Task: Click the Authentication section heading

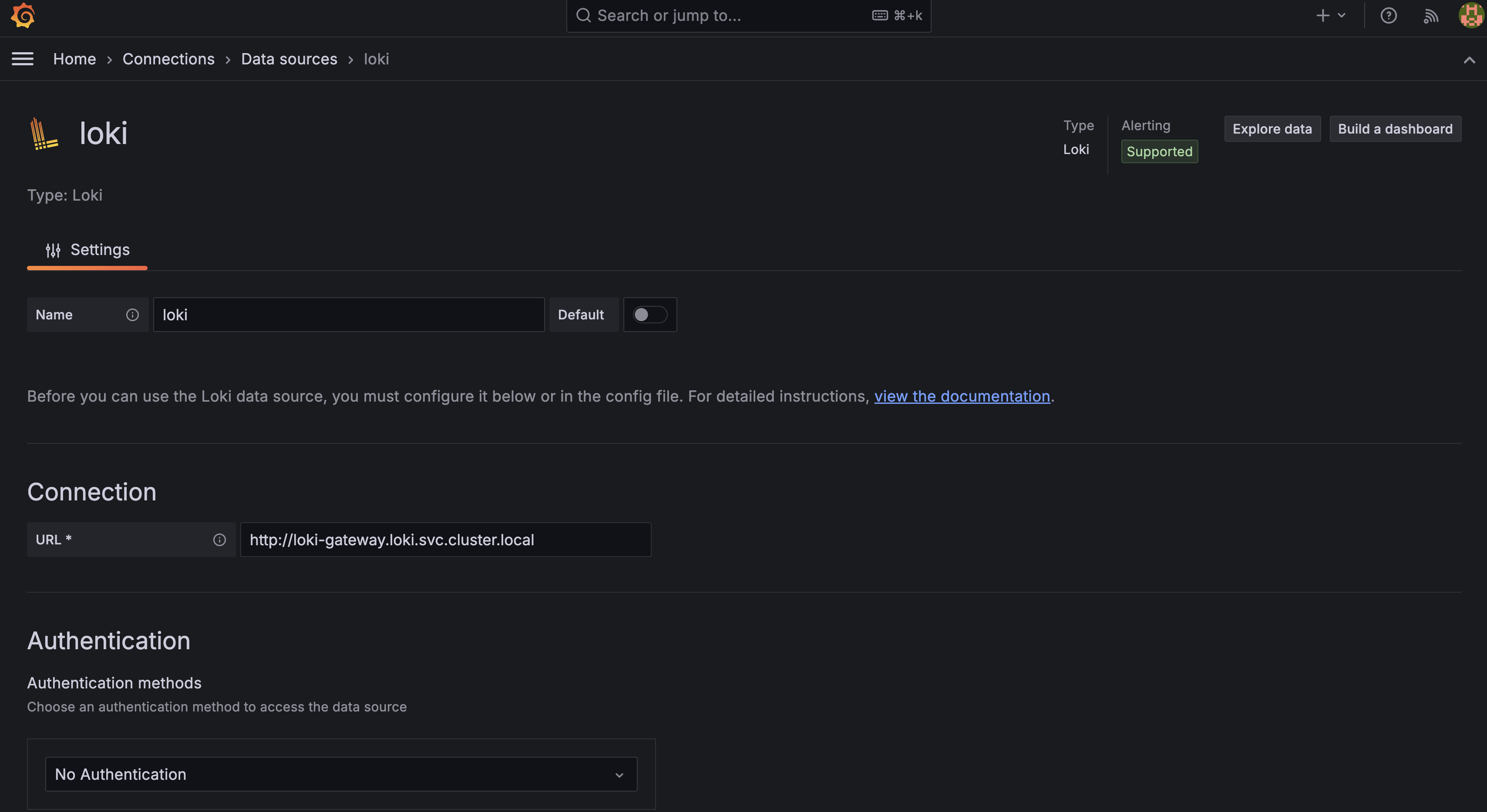Action: [108, 641]
